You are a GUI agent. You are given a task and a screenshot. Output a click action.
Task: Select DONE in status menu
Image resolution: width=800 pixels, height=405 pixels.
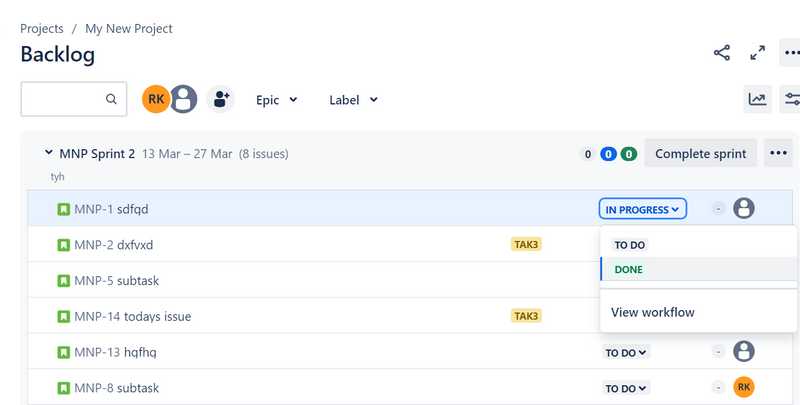629,270
